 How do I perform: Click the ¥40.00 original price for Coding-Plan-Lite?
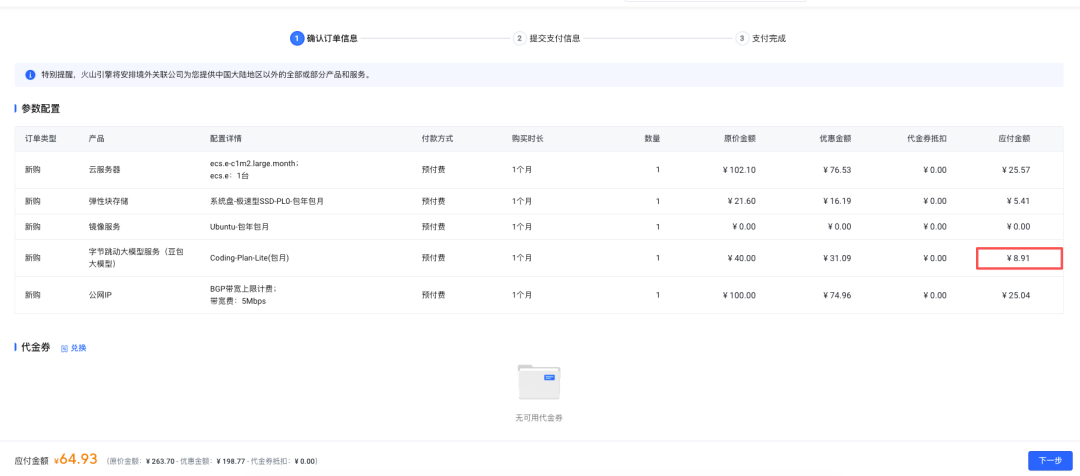(742, 258)
